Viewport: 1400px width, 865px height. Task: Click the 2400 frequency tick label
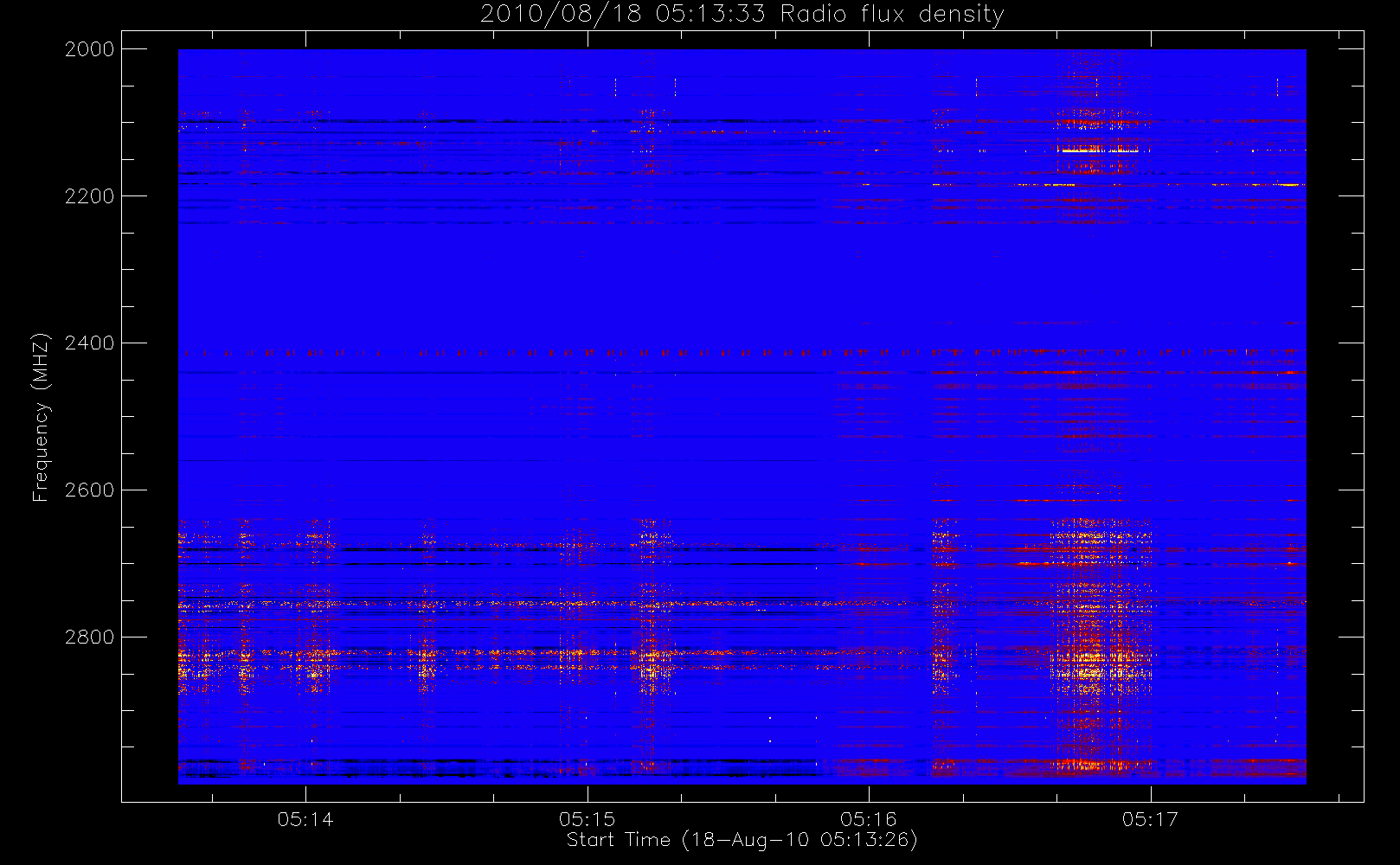coord(90,343)
